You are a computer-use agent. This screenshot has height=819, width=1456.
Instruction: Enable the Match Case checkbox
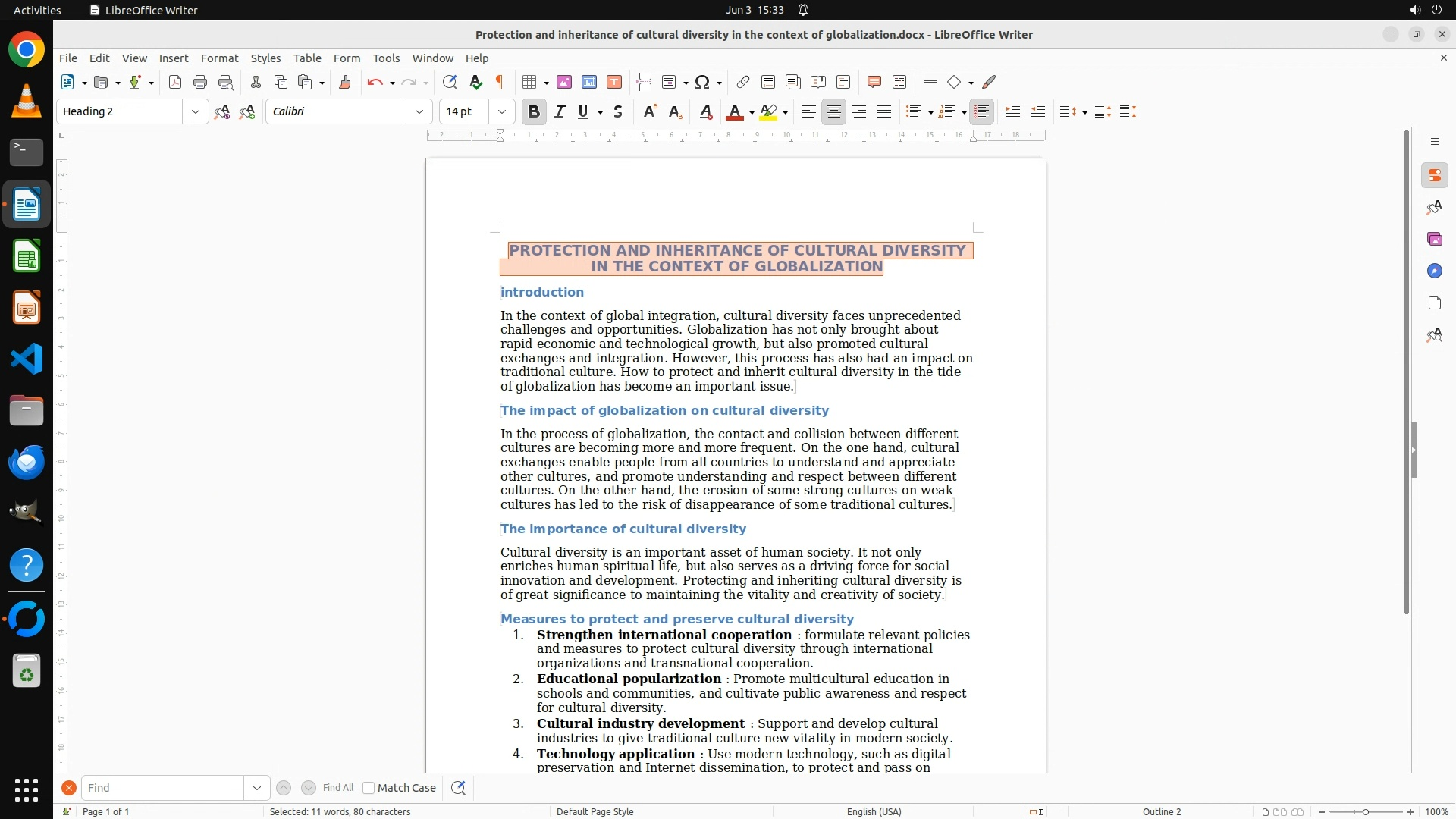[x=369, y=788]
